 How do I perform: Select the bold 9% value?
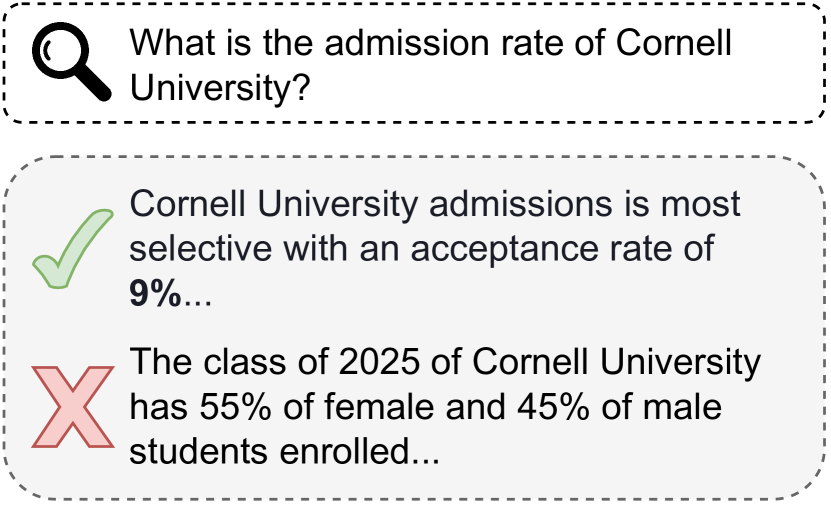coord(155,293)
